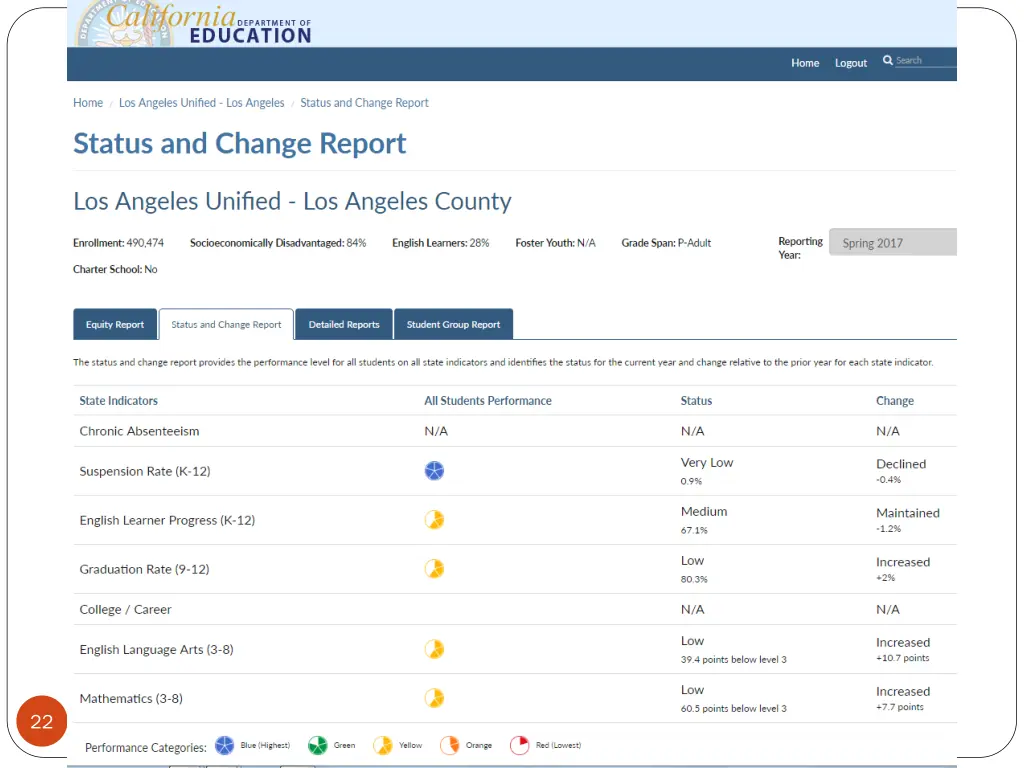
Task: Click the yellow Mathematics performance icon
Action: [x=434, y=697]
